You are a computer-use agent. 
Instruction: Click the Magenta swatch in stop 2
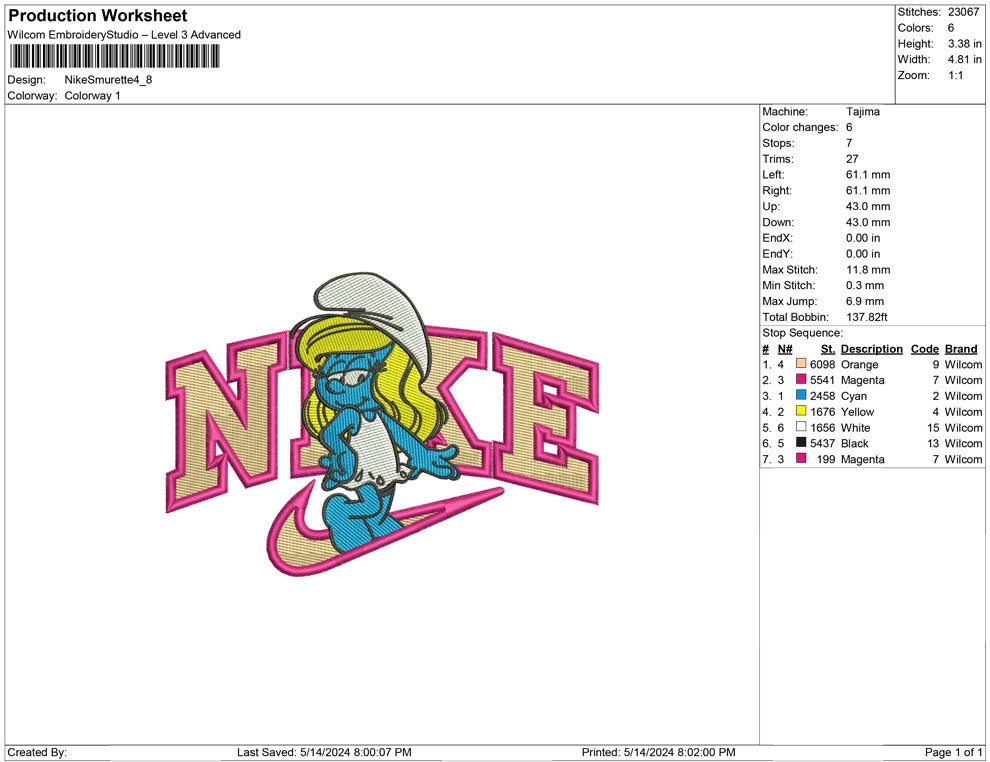(x=801, y=379)
